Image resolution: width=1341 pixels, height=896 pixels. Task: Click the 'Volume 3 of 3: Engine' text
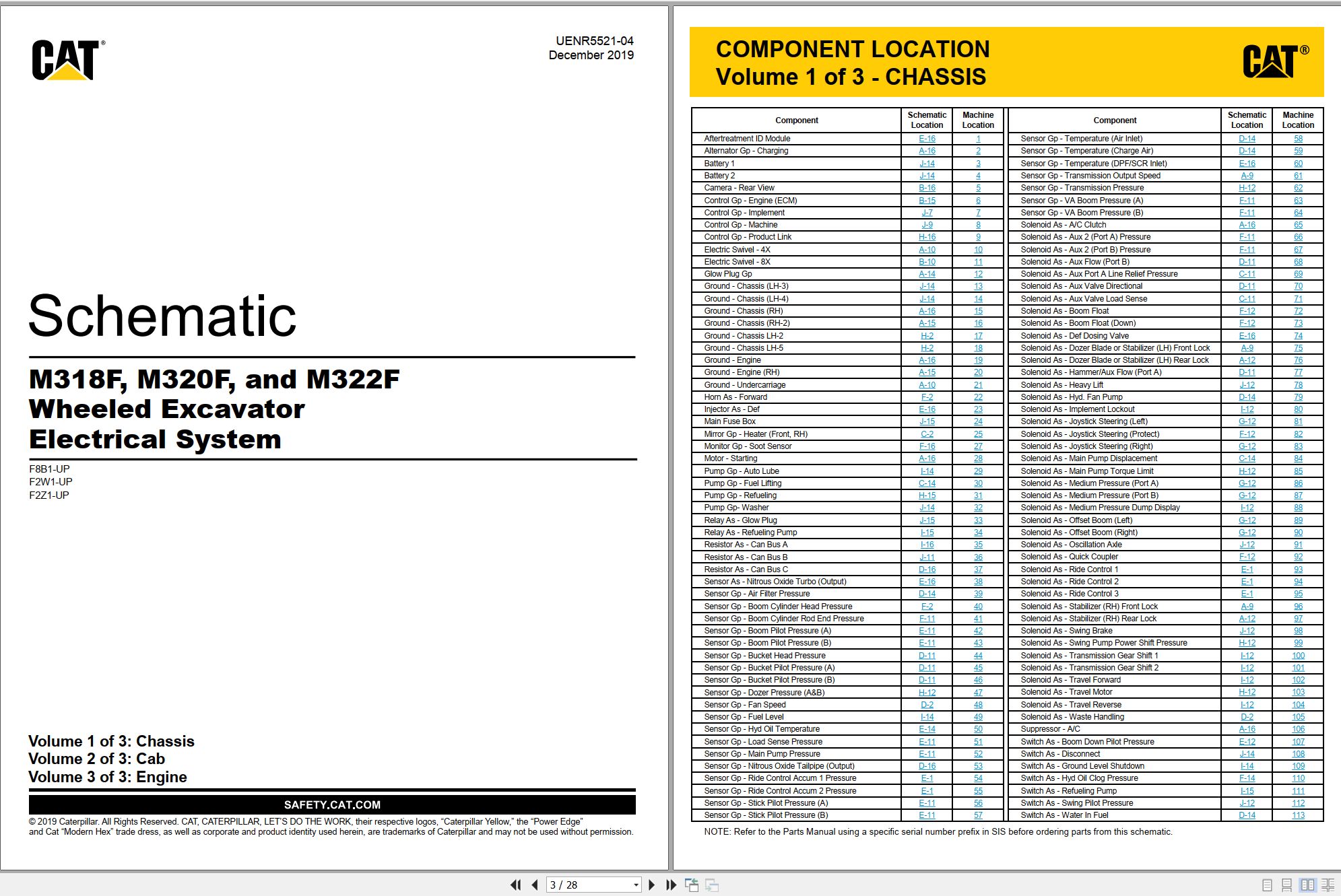(108, 777)
